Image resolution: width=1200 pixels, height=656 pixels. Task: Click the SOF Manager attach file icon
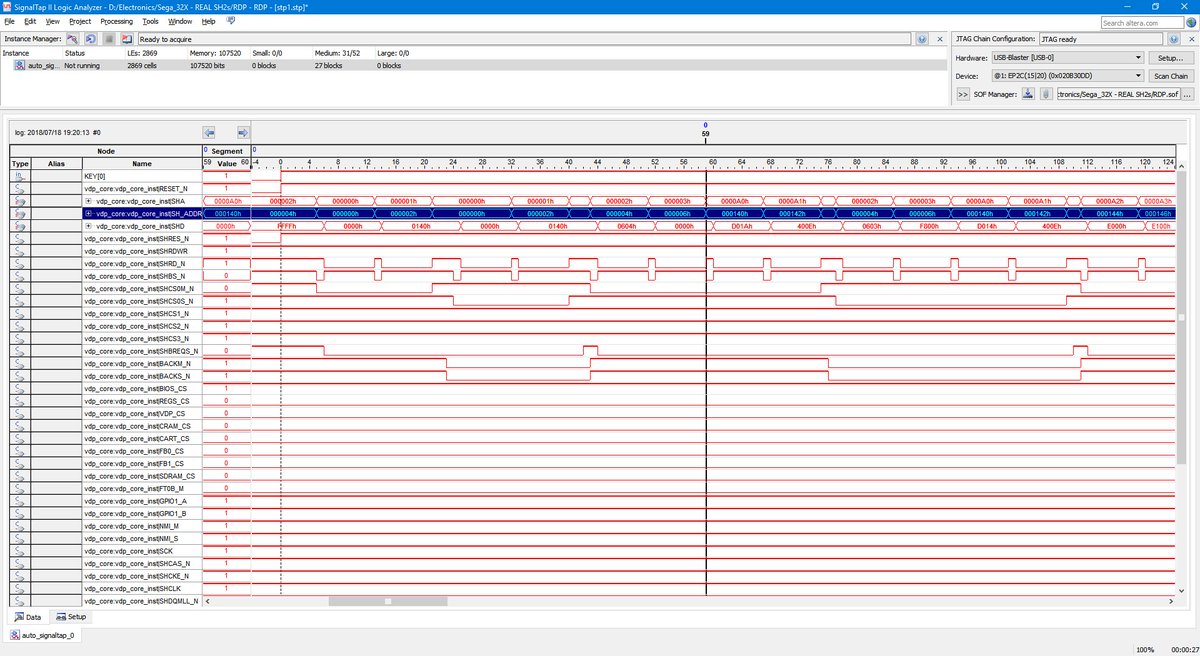pos(1046,94)
